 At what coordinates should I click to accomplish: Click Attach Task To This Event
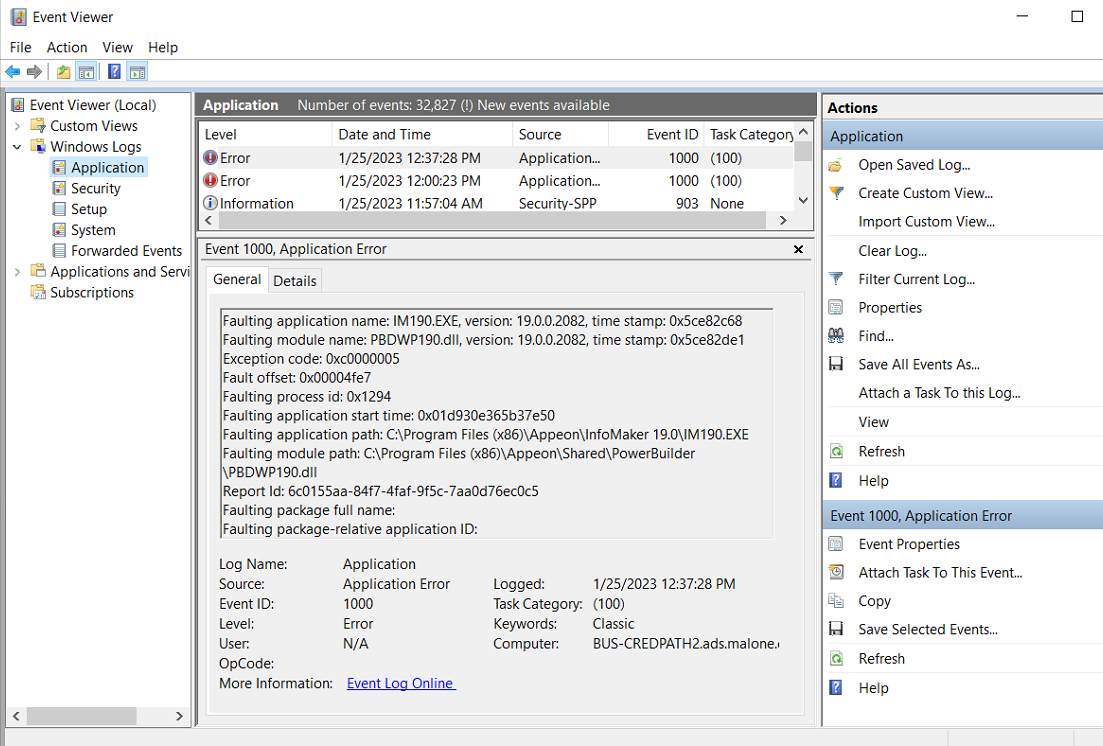point(939,572)
